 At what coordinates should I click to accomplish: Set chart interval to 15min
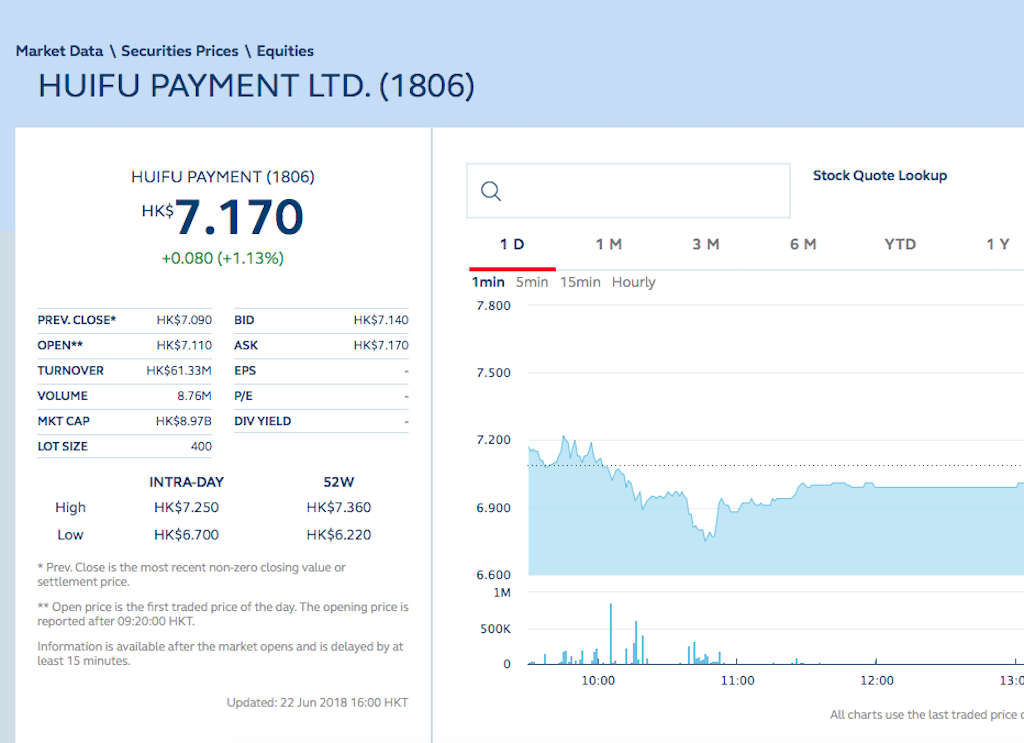click(x=580, y=282)
